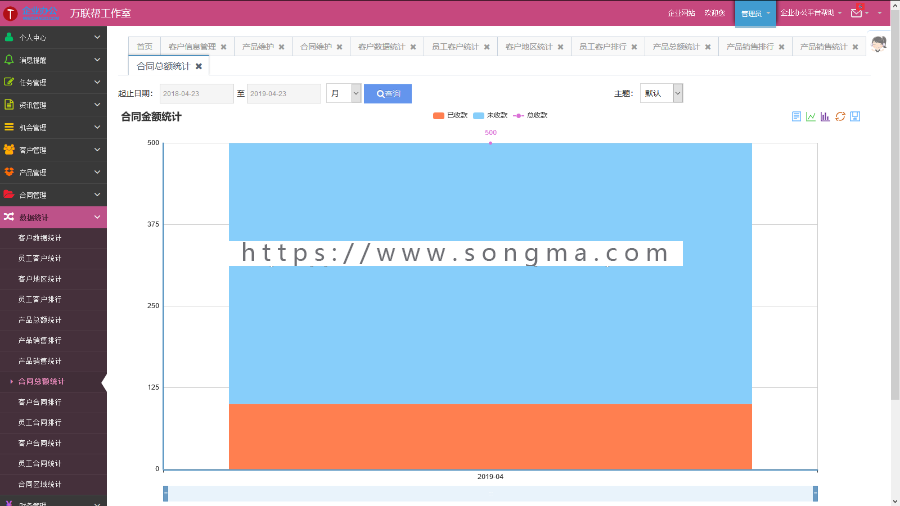Click the bell icon for 消息提醒
900x506 pixels.
[9, 60]
